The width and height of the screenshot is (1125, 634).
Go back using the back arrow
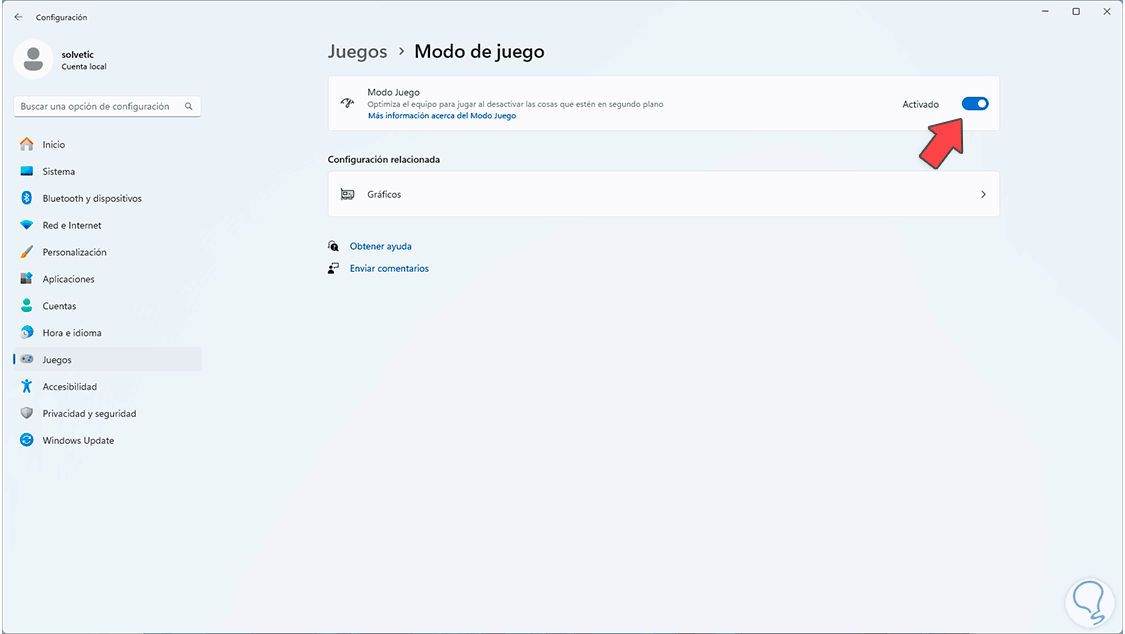click(x=19, y=16)
